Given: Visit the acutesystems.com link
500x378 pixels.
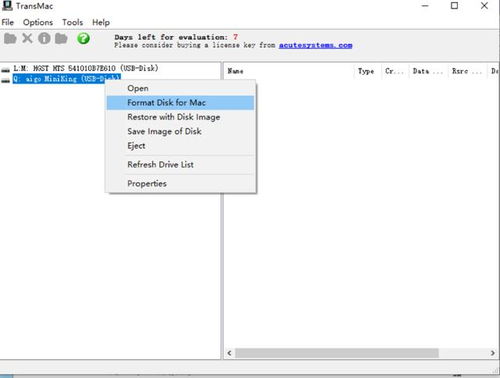Looking at the screenshot, I should 315,45.
